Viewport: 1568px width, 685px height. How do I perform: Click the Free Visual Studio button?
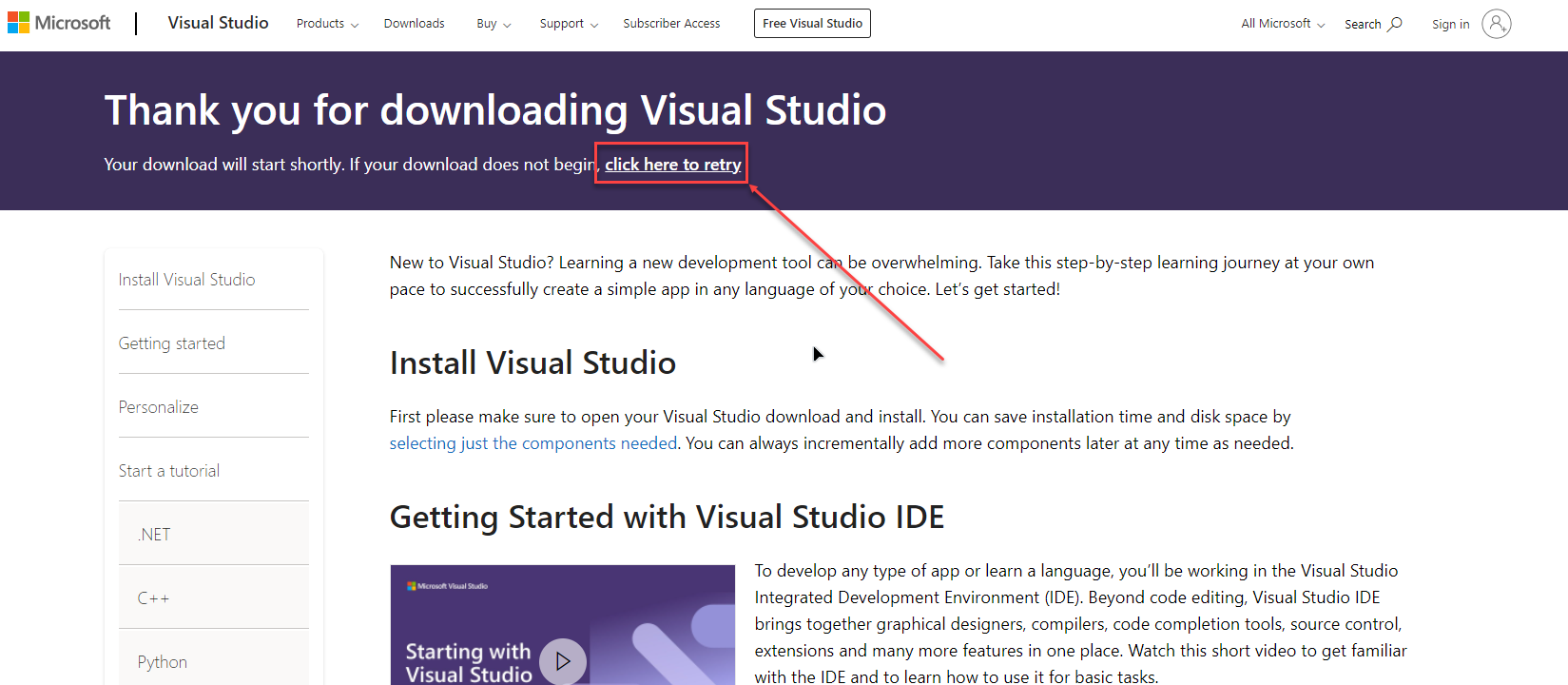click(x=812, y=24)
